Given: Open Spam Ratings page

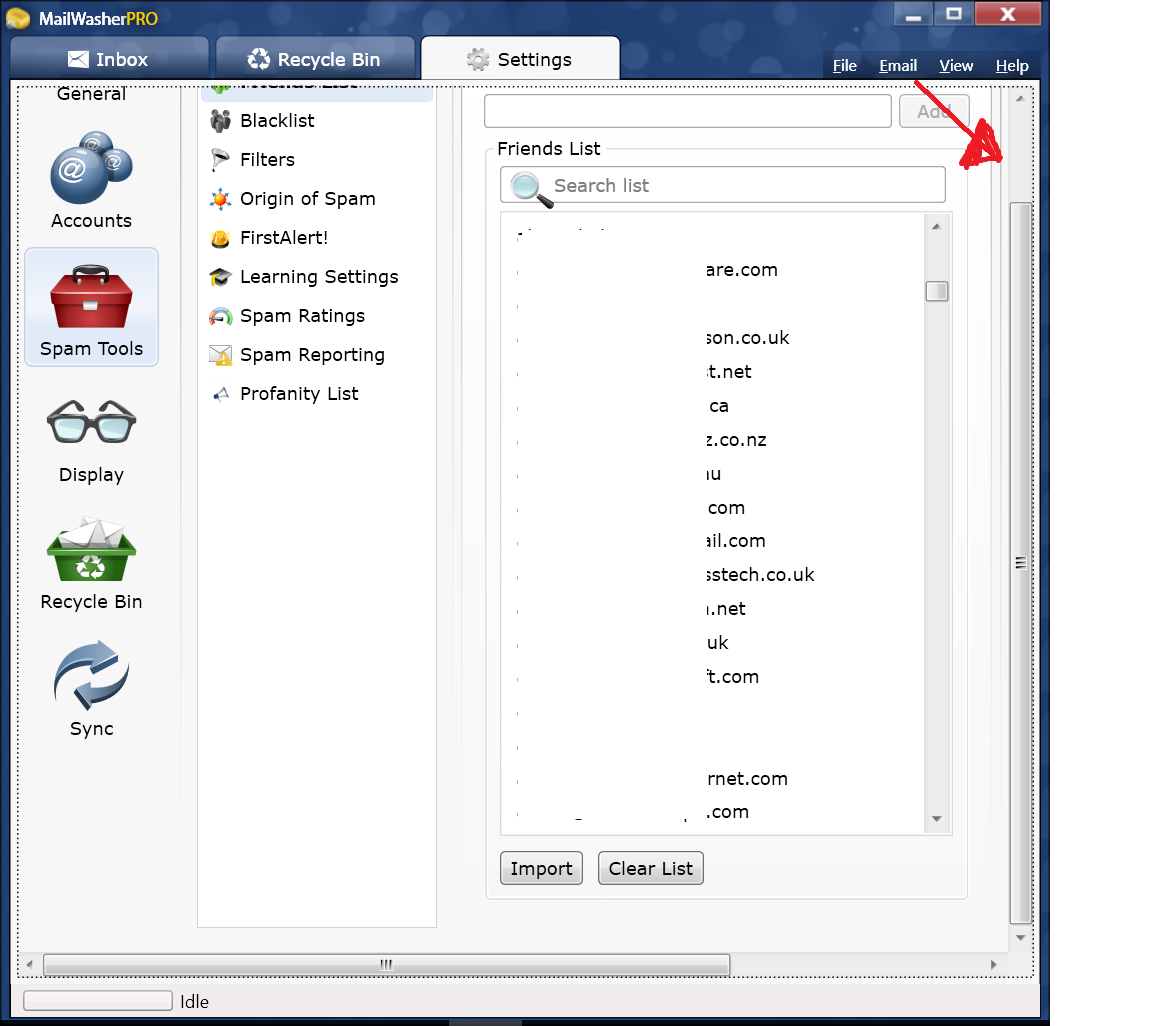Looking at the screenshot, I should pyautogui.click(x=303, y=316).
